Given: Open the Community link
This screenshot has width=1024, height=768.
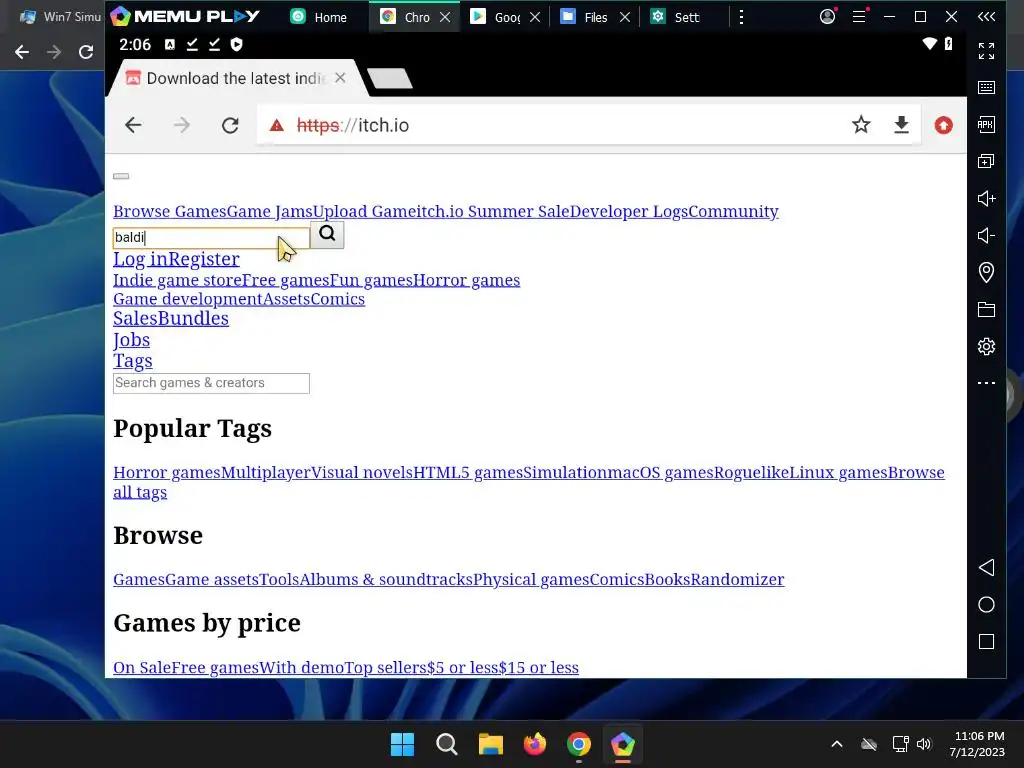Looking at the screenshot, I should coord(733,212).
